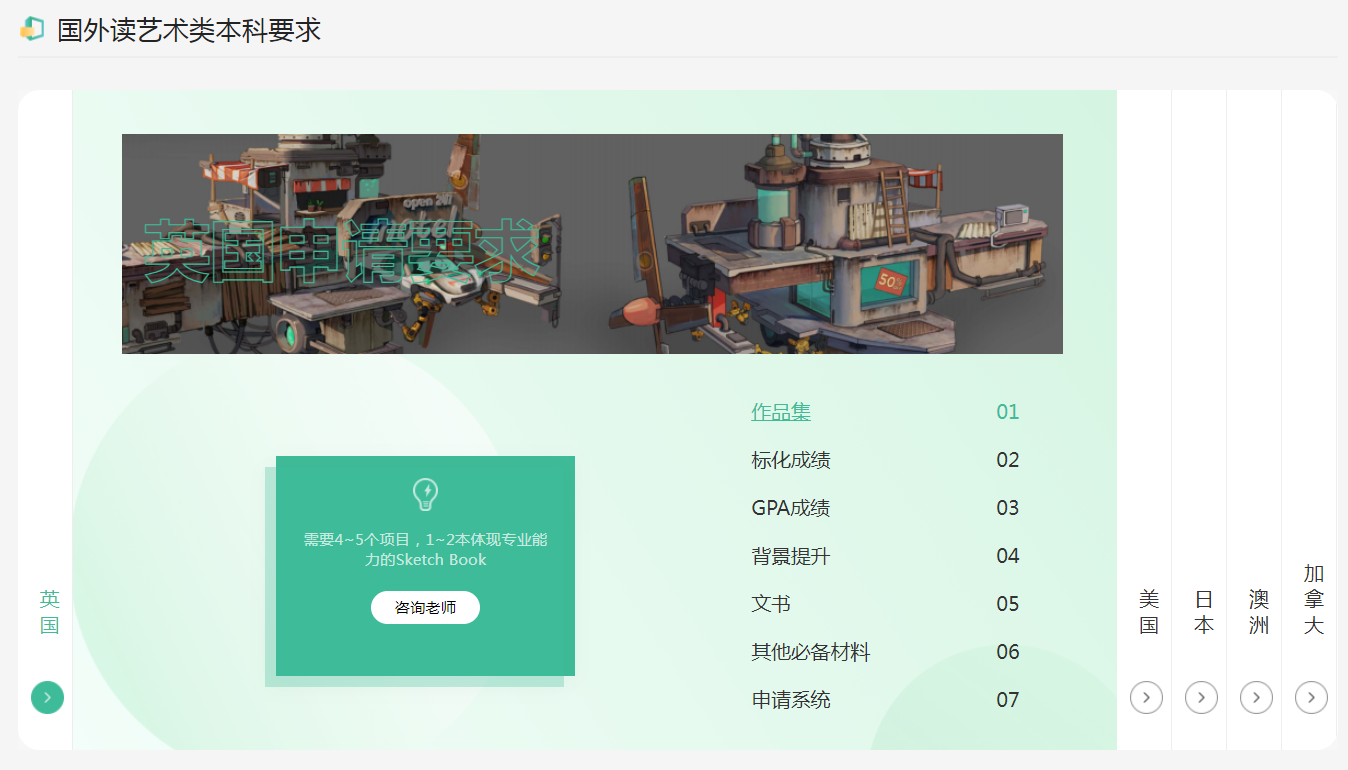Viewport: 1348px width, 770px height.
Task: Expand the 美国 panel arrow
Action: [1146, 697]
